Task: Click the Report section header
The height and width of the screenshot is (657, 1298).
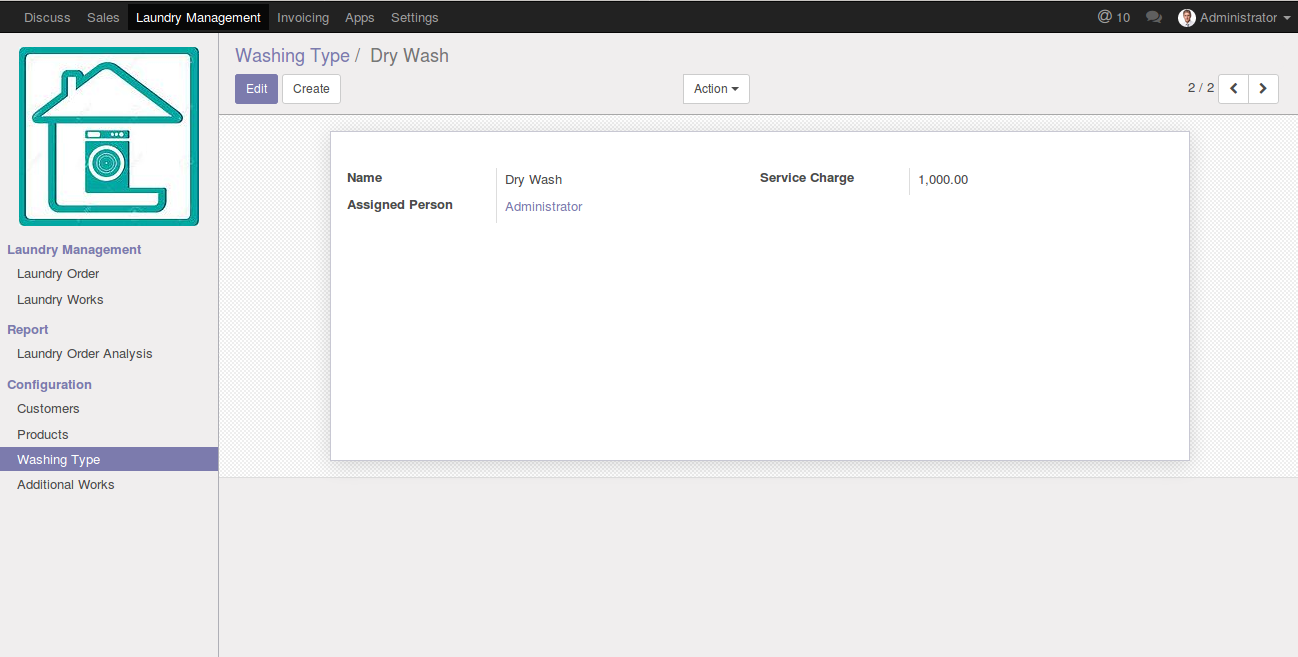Action: pyautogui.click(x=28, y=330)
